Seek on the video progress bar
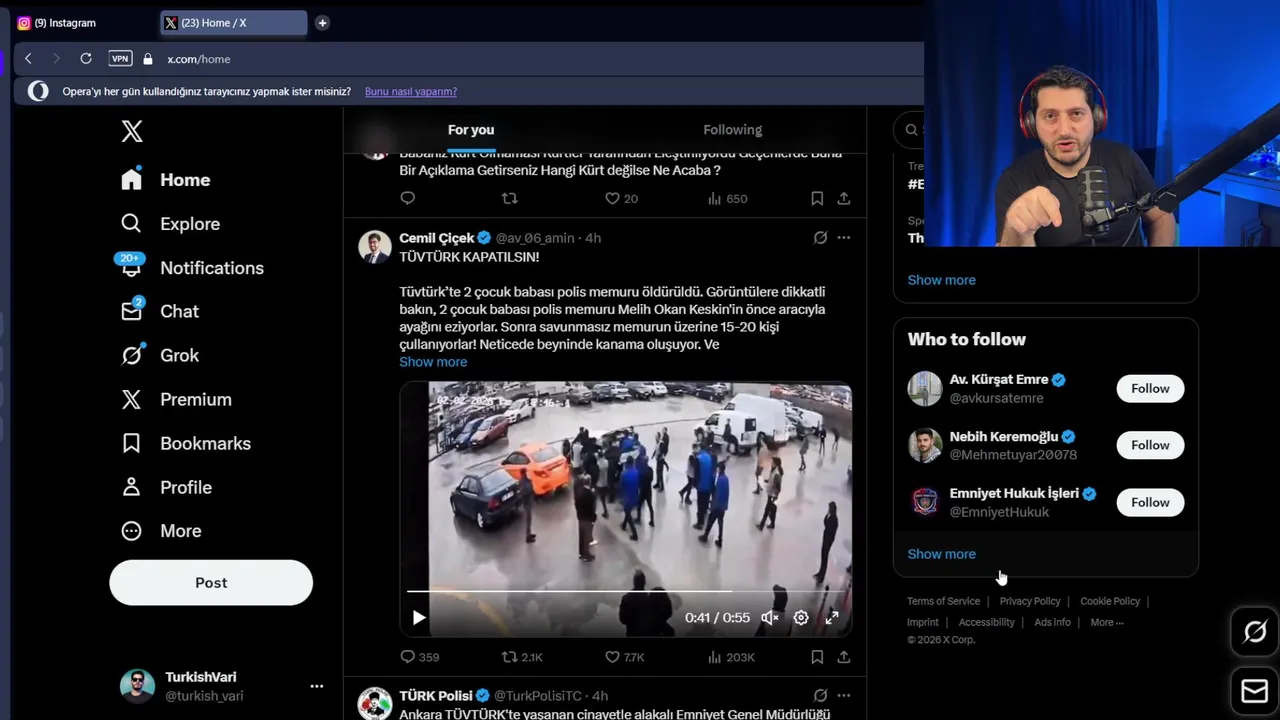 [x=626, y=591]
